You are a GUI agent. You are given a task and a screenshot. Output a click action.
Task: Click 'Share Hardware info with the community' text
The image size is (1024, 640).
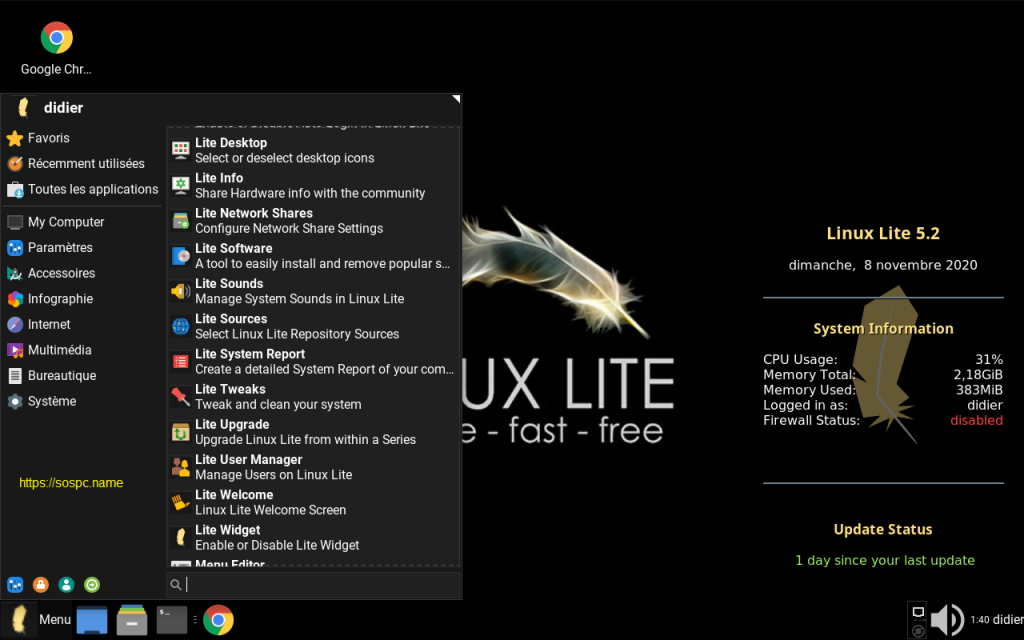pos(310,193)
